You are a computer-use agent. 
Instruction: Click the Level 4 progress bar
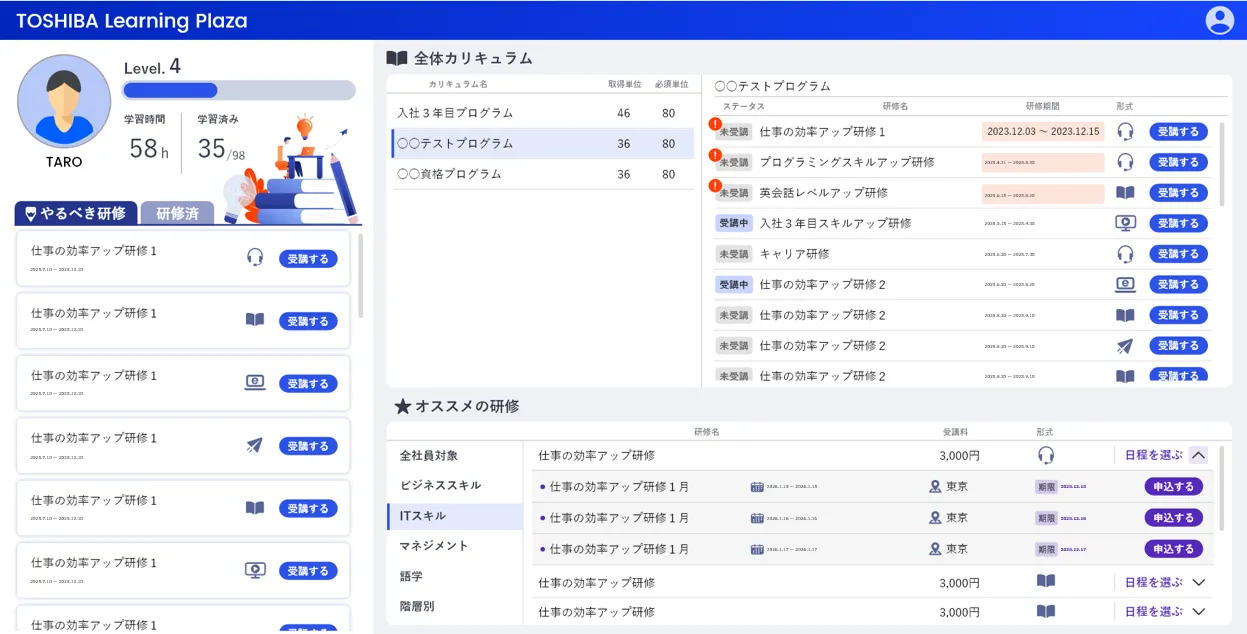click(239, 90)
